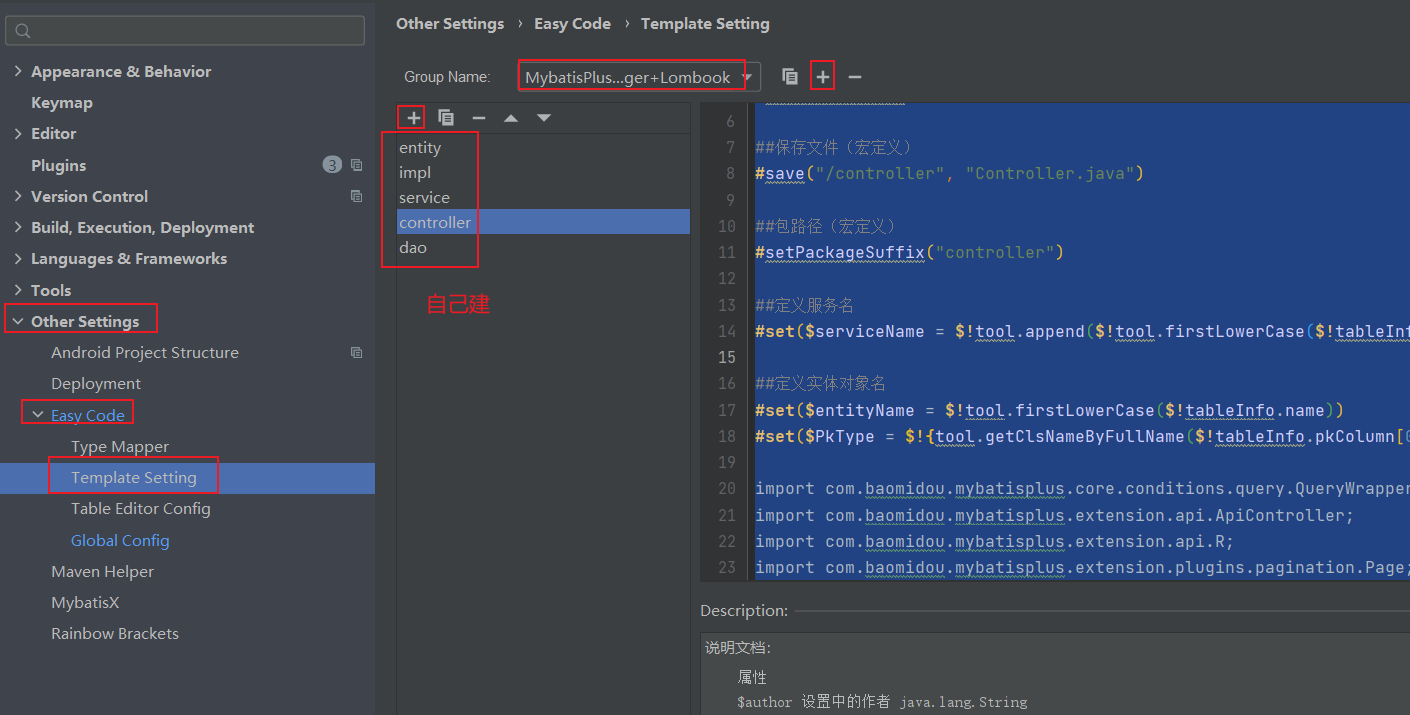Select Easy Code settings entry
This screenshot has height=715, width=1410.
[x=88, y=415]
